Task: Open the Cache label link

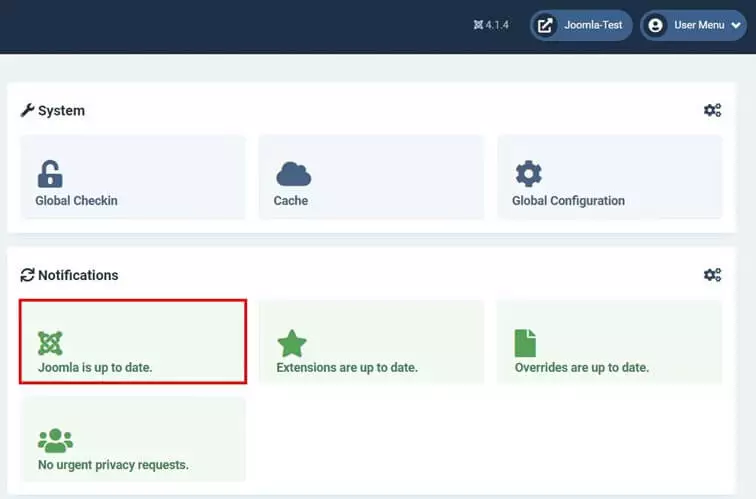Action: tap(291, 201)
